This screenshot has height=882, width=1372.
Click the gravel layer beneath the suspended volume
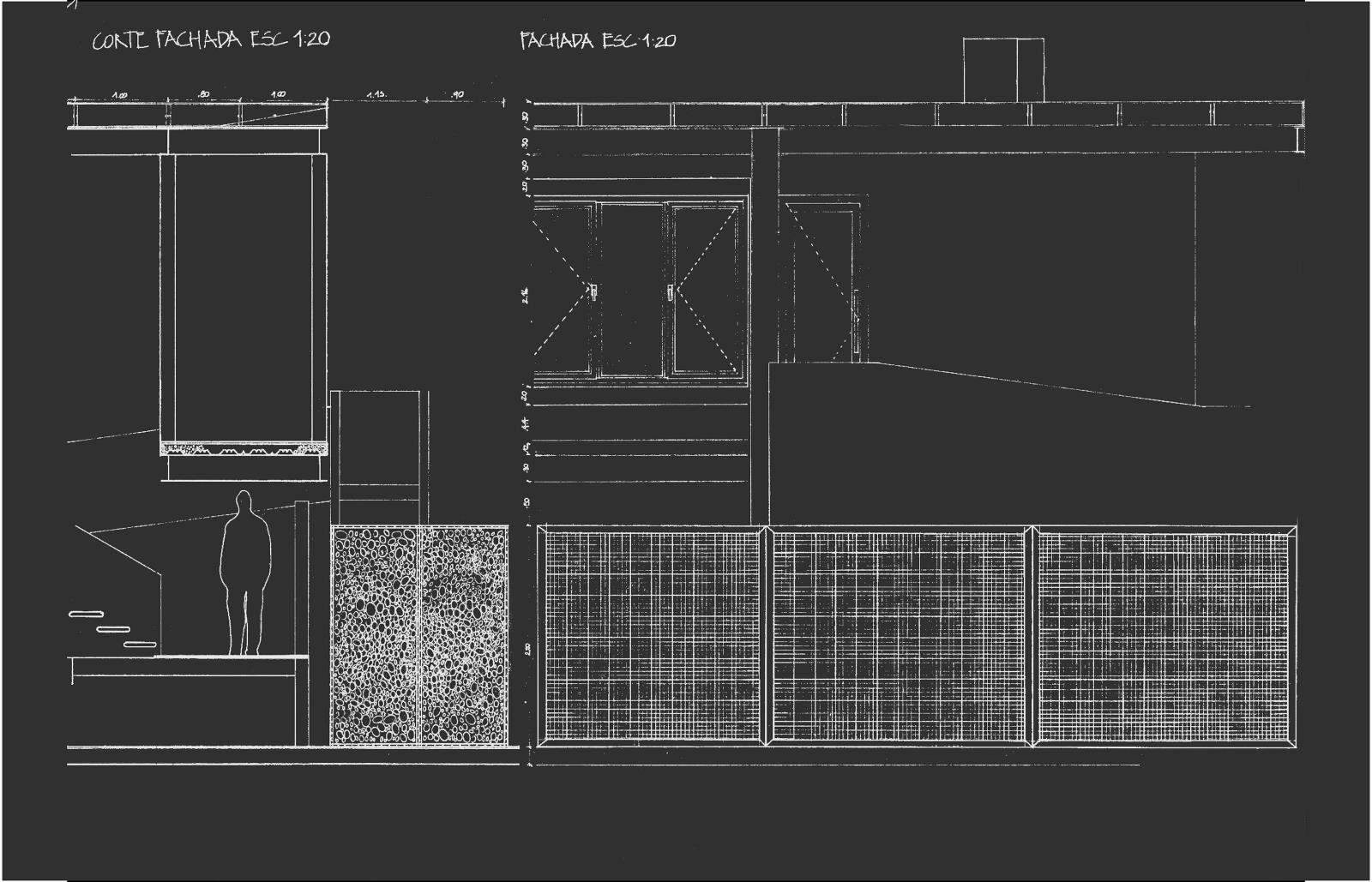click(244, 448)
